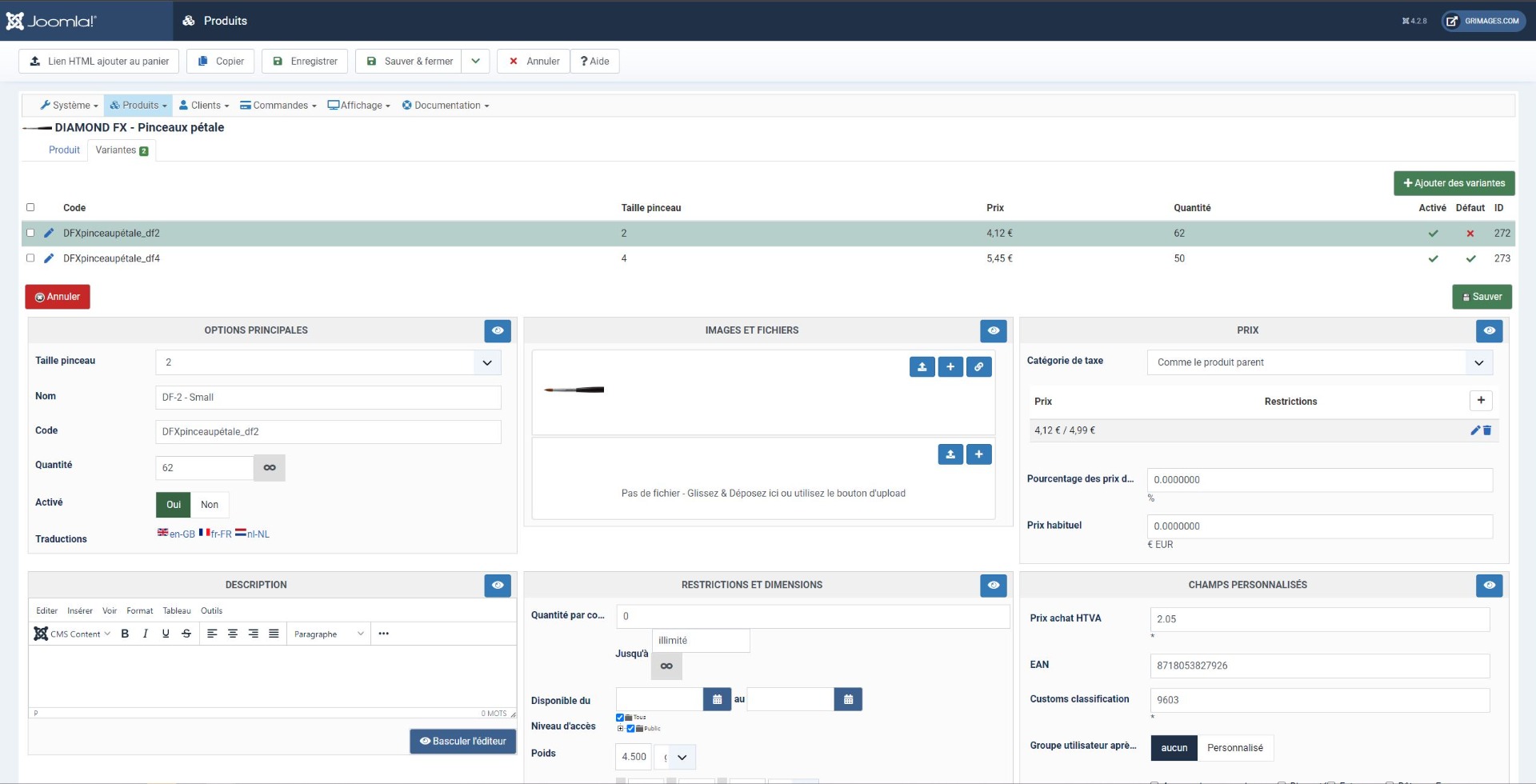Expand the Clients menu
The image size is (1536, 784).
[x=204, y=106]
